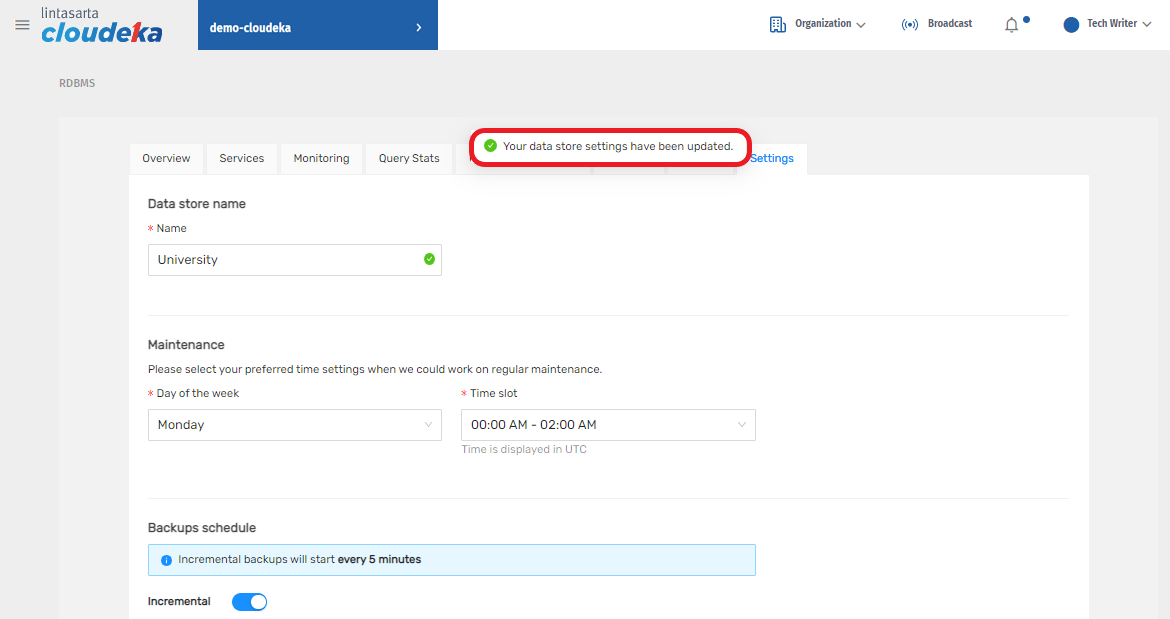Open notifications bell icon
1170x619 pixels.
[1012, 25]
